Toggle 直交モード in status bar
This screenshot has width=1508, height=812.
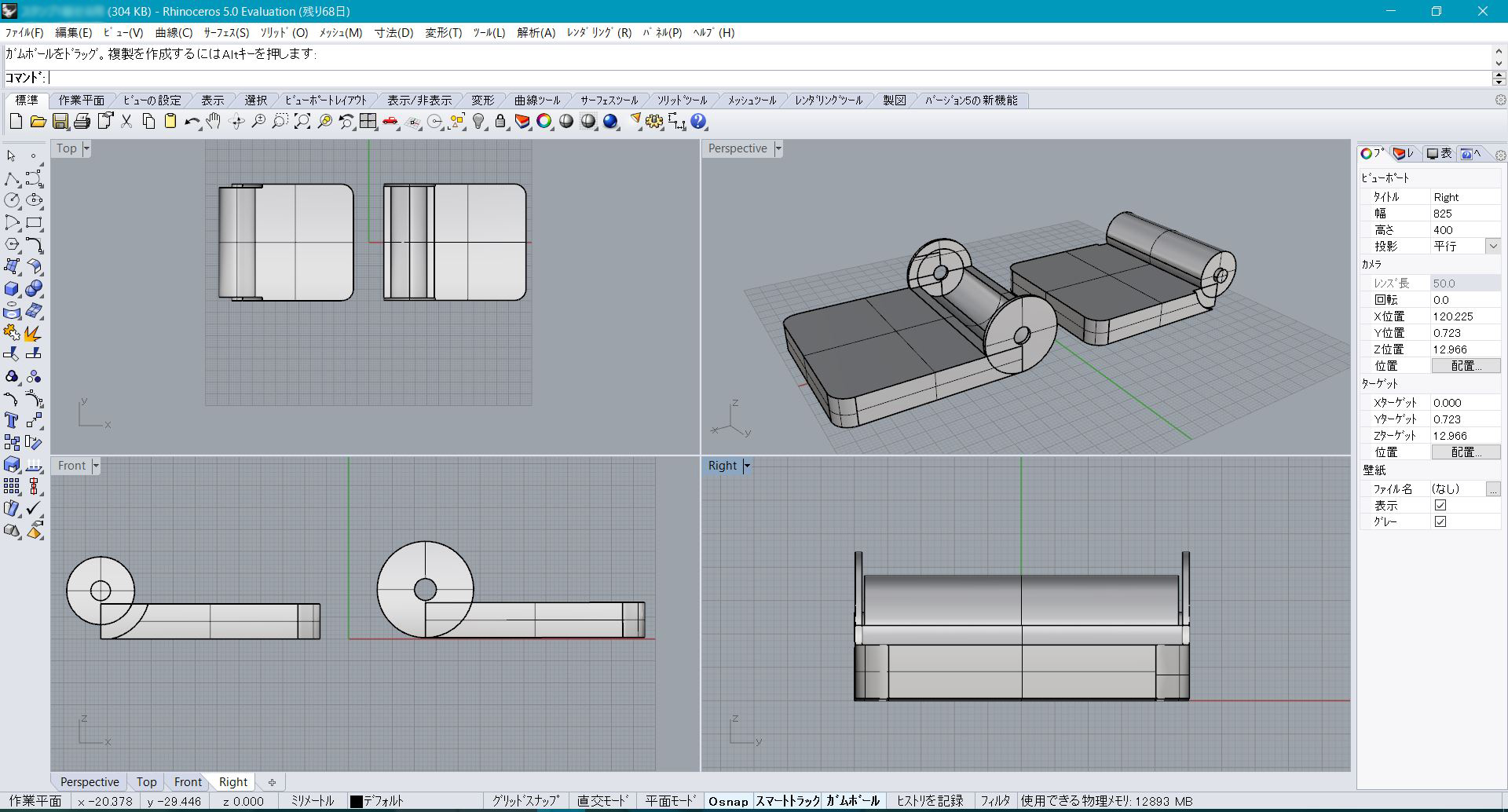click(602, 801)
